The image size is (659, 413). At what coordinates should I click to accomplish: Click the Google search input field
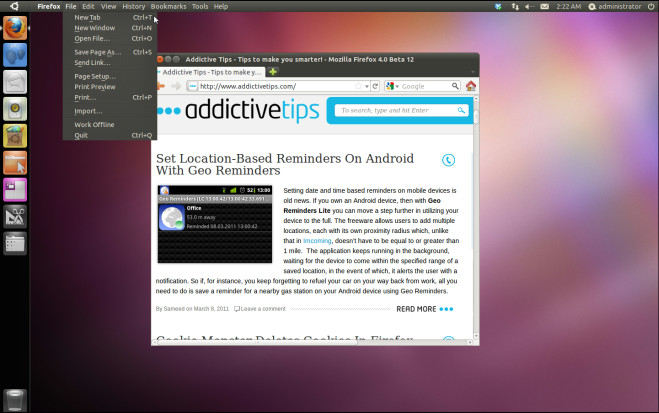pos(425,86)
